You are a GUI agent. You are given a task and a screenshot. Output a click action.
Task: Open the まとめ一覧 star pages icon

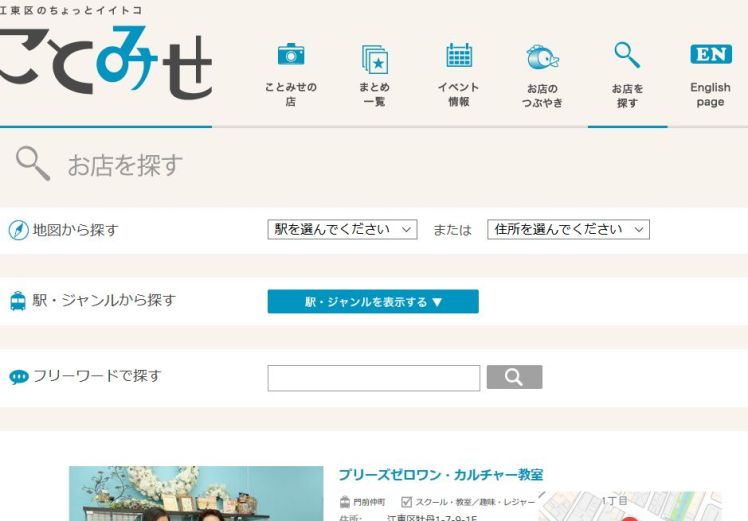(x=375, y=60)
